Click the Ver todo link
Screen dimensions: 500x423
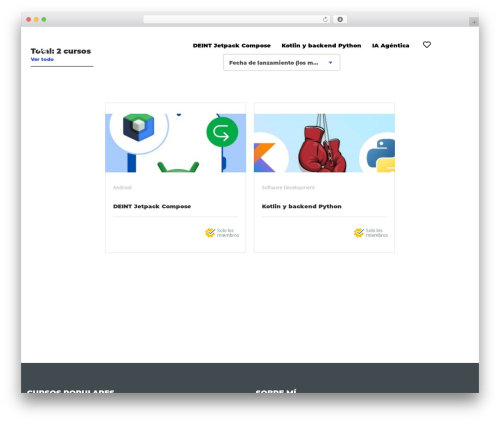pyautogui.click(x=42, y=59)
